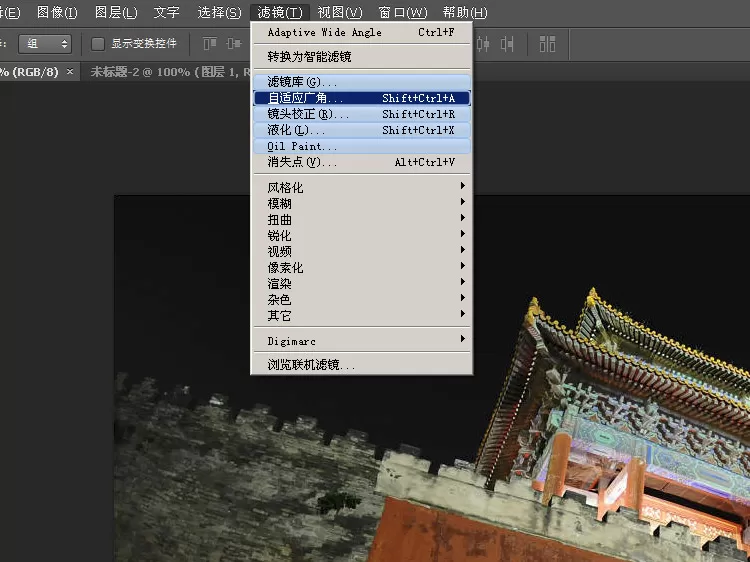Expand the 模糊 filter submenu

click(361, 203)
